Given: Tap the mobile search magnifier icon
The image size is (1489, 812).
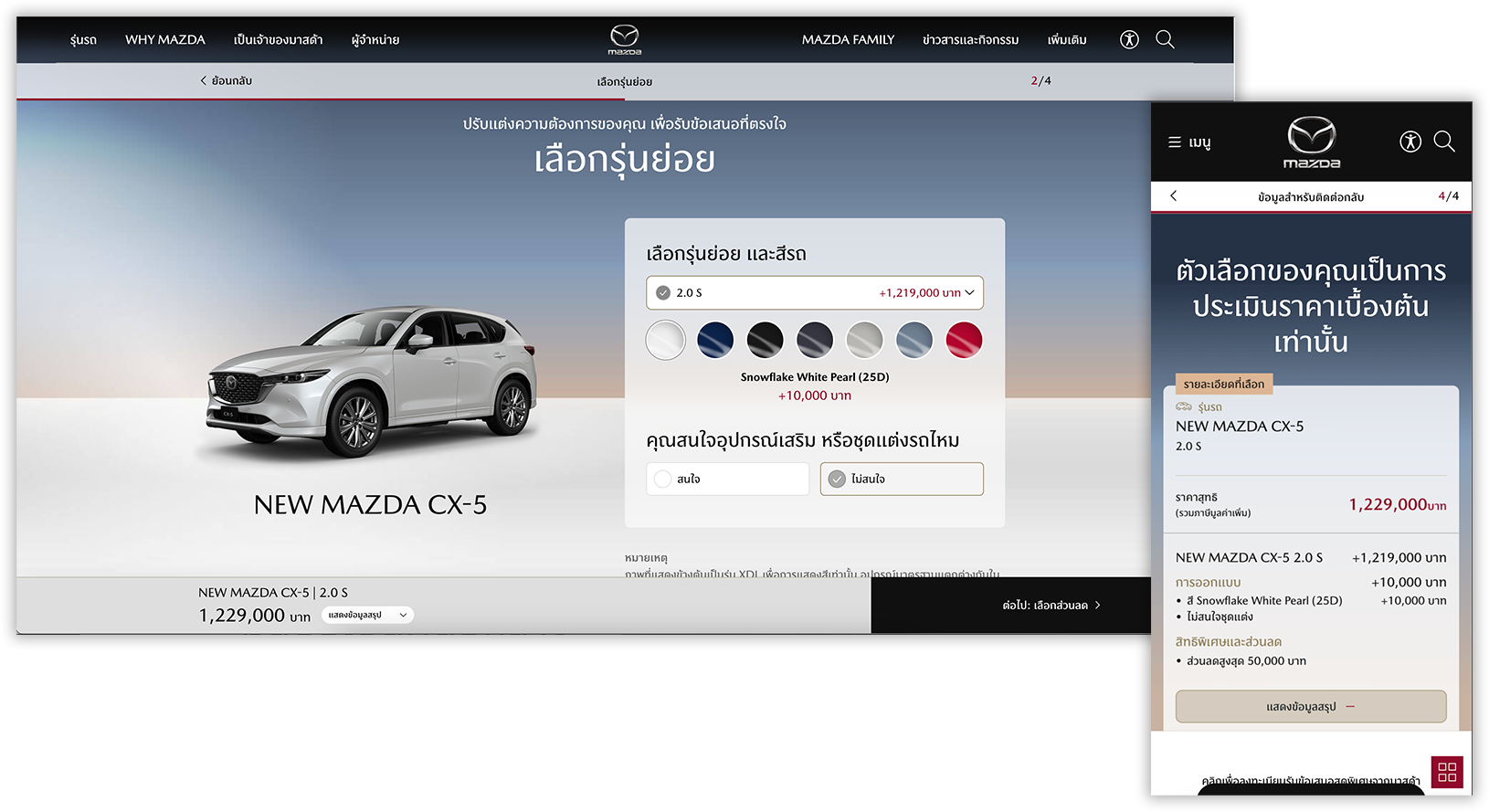Looking at the screenshot, I should pos(1444,142).
